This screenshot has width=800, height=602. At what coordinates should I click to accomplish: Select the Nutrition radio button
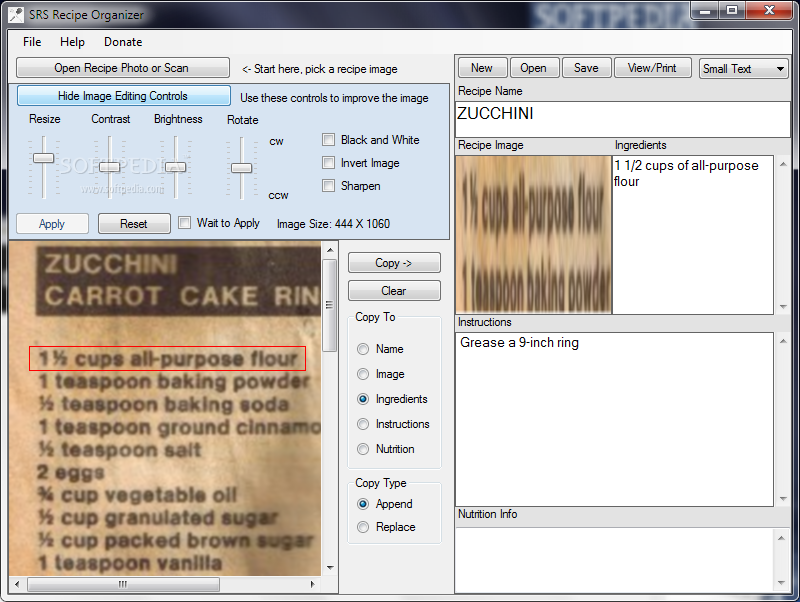[363, 449]
